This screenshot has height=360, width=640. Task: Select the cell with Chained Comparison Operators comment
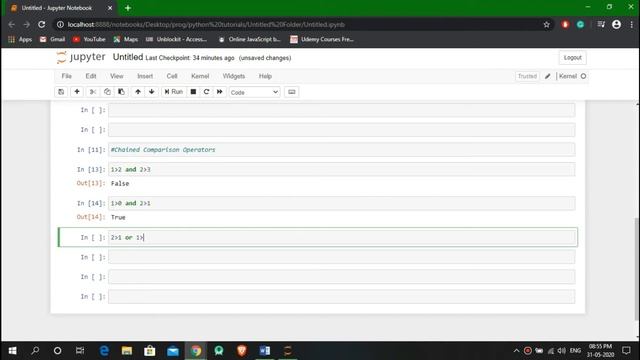click(x=342, y=150)
